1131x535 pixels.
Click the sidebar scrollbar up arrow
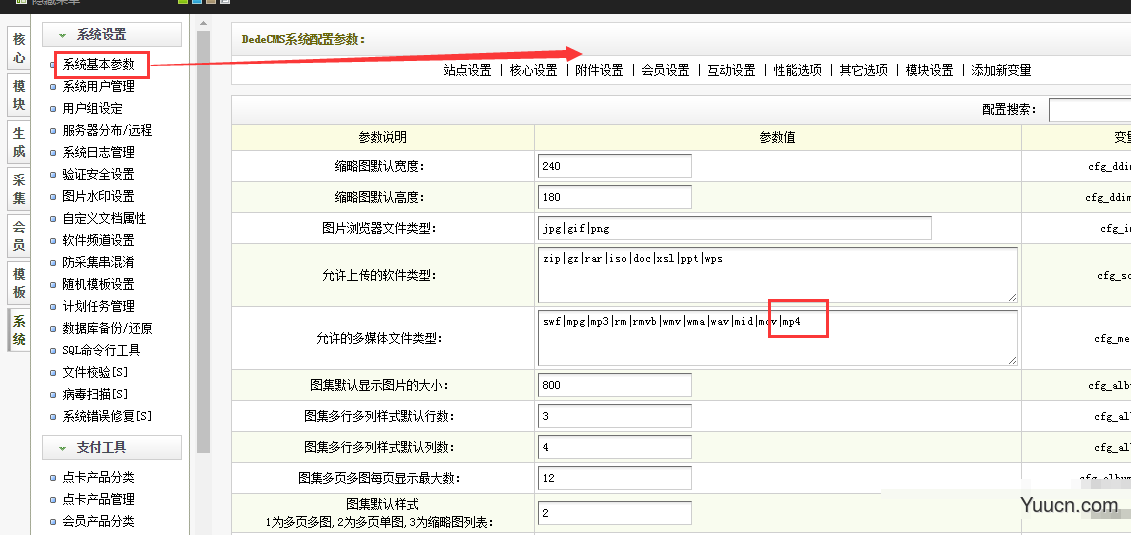click(x=203, y=23)
